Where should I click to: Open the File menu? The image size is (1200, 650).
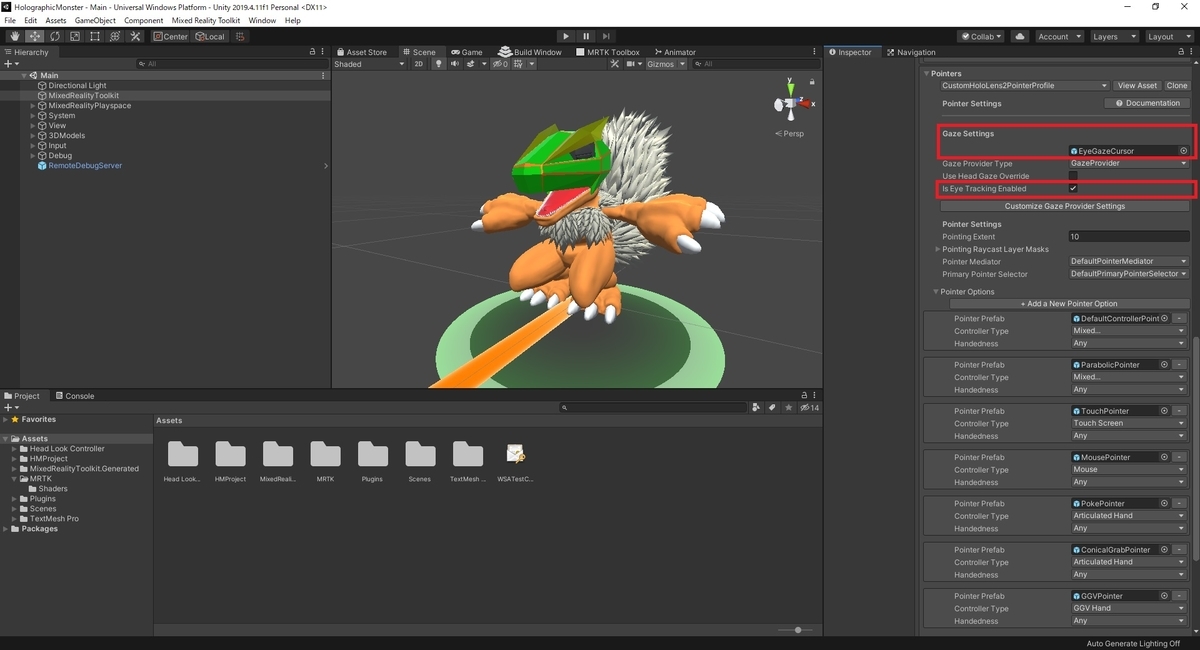(x=11, y=20)
